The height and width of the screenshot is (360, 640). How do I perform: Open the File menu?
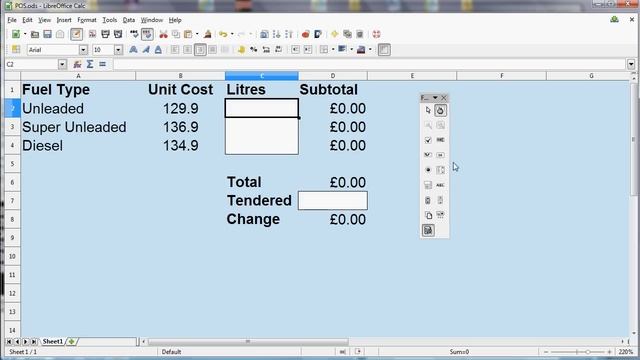click(12, 20)
